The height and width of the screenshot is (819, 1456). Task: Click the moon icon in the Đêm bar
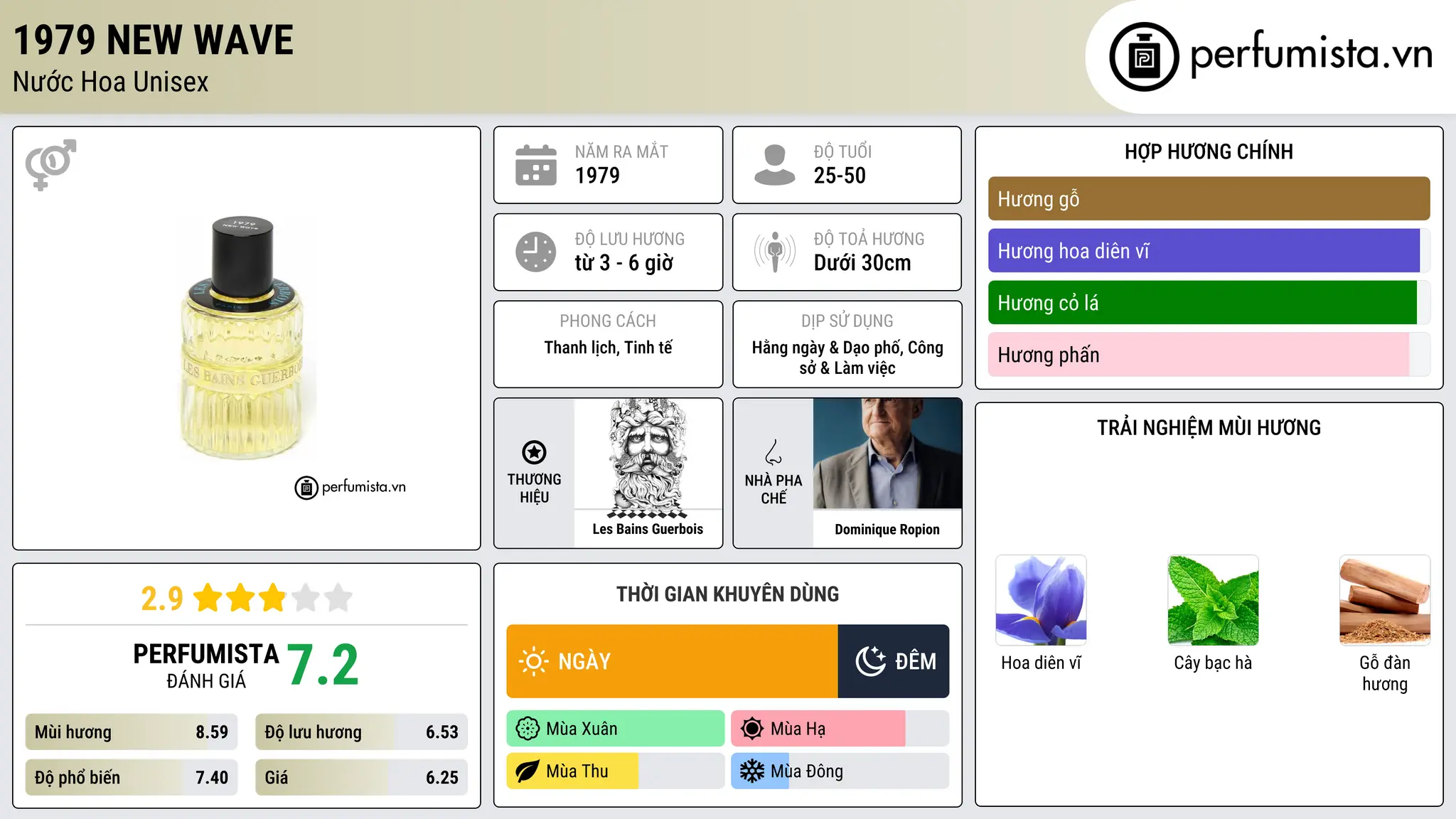pyautogui.click(x=871, y=661)
